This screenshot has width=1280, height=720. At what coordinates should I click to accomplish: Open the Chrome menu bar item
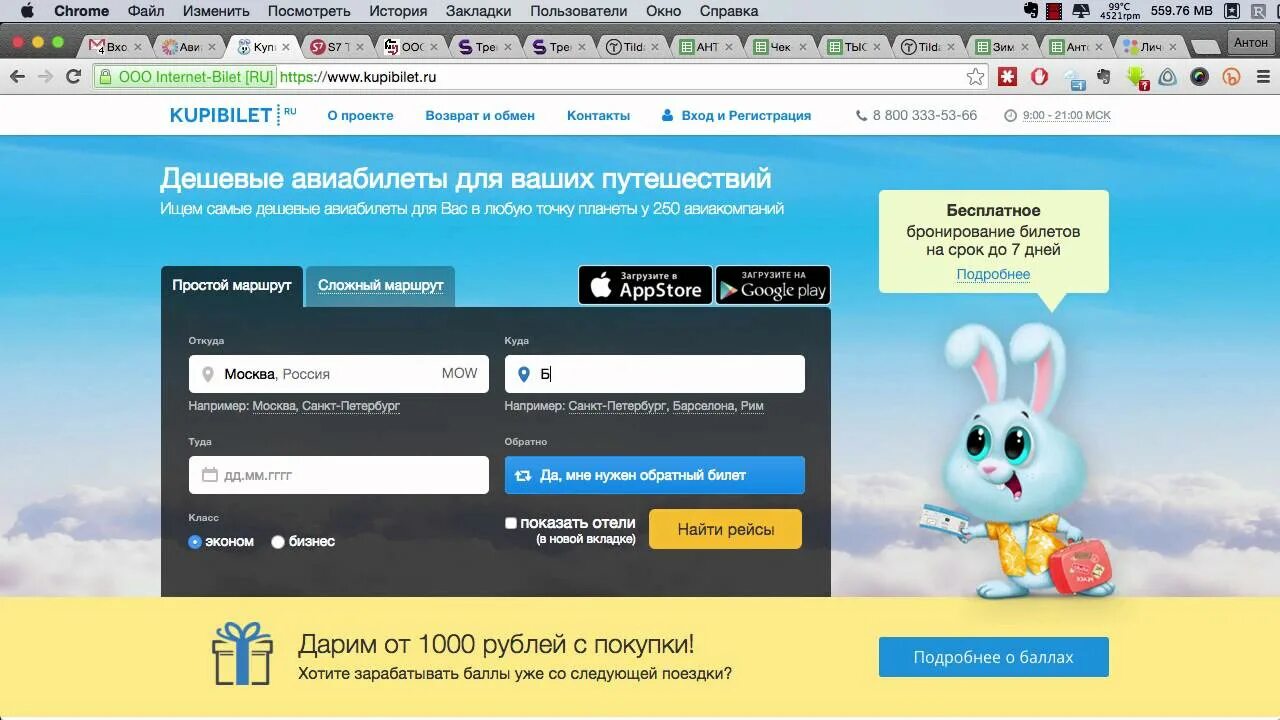click(81, 11)
